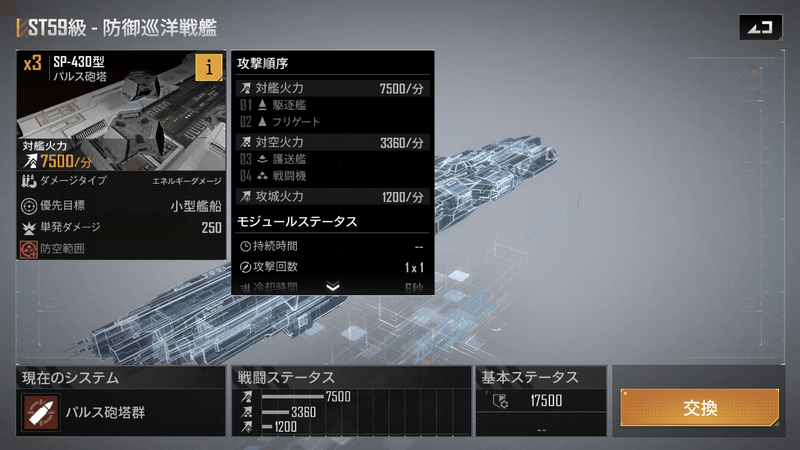
Task: Click the ダメージタイプ icon
Action: (29, 181)
